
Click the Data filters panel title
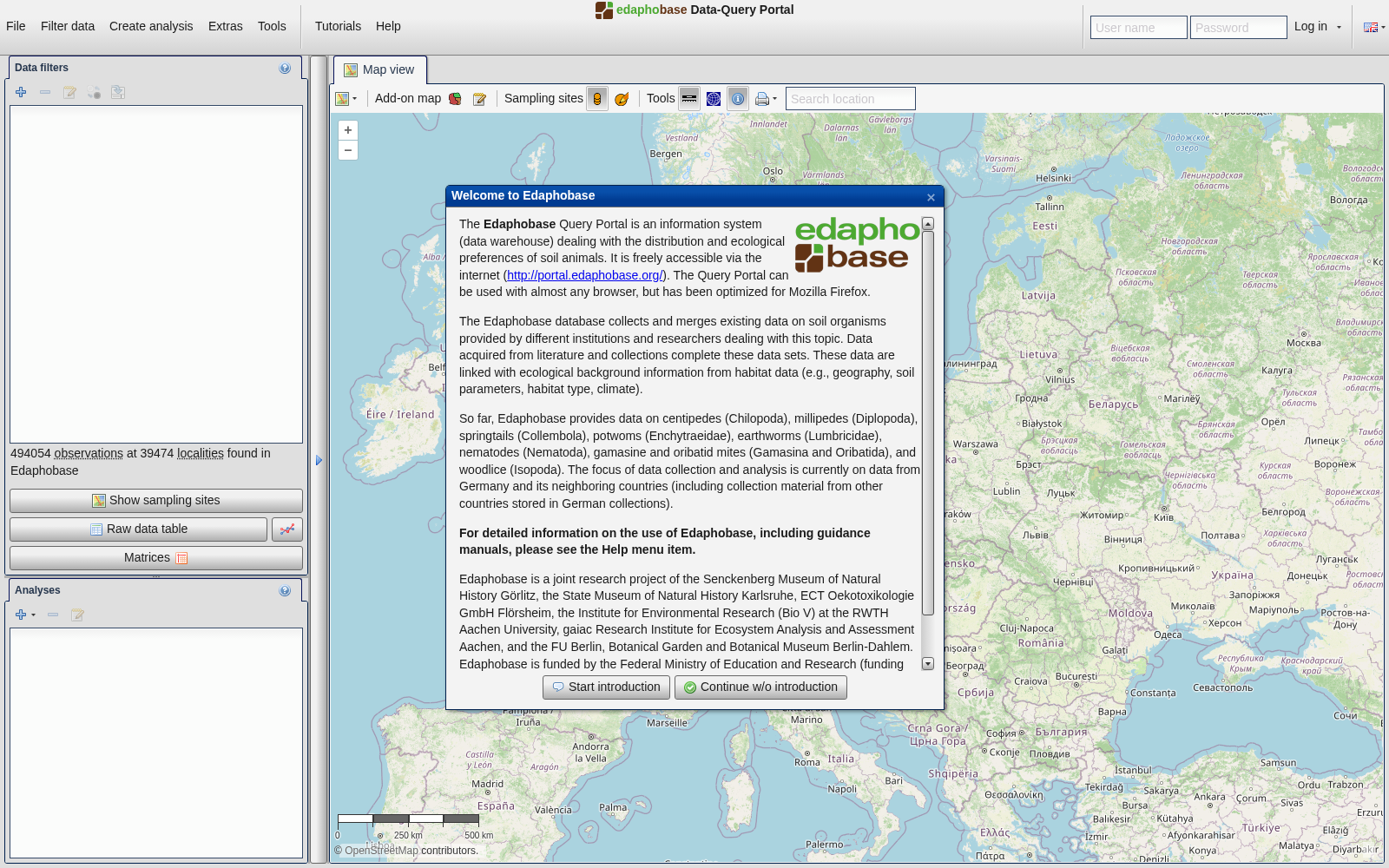[x=42, y=68]
